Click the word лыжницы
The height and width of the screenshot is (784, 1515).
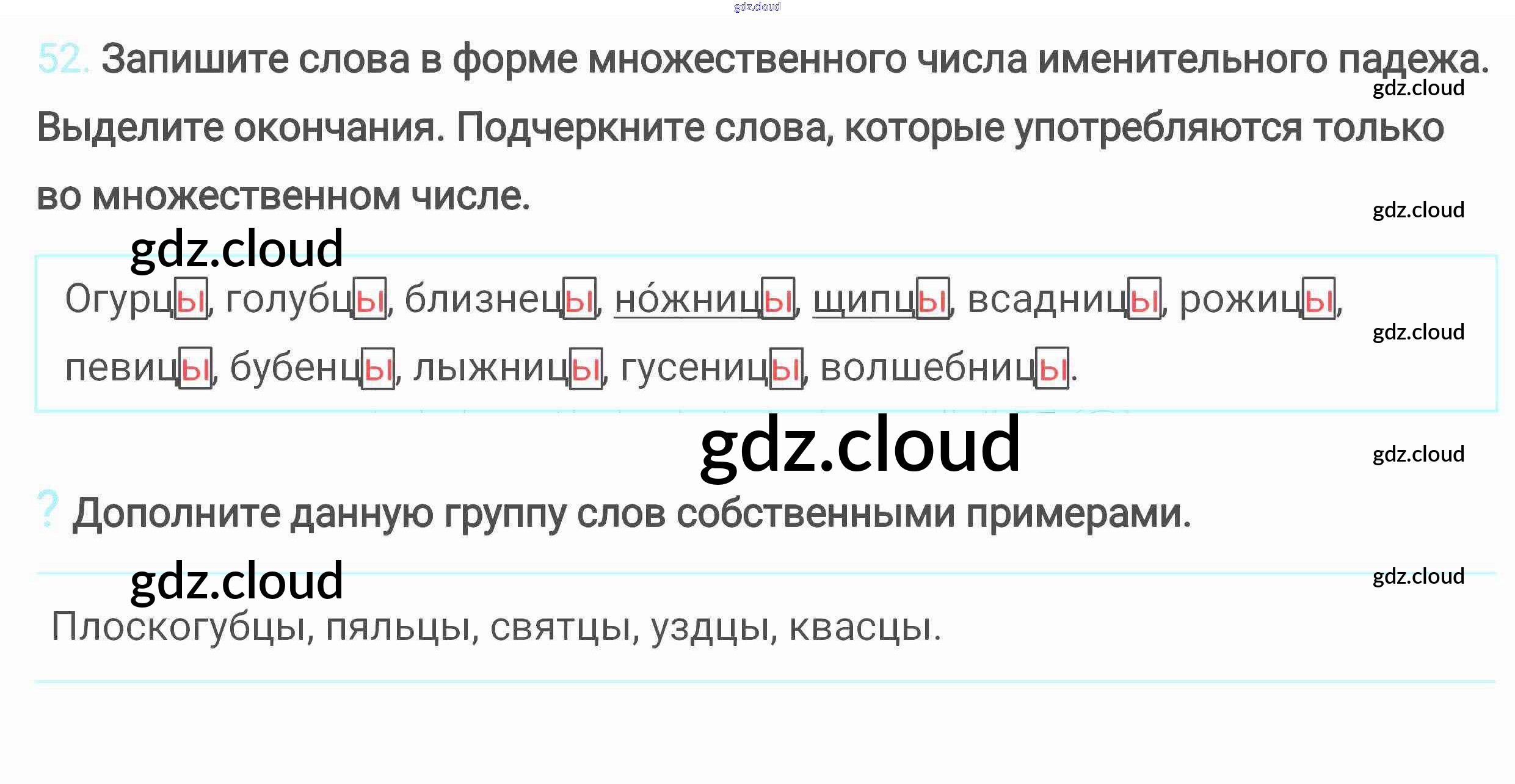tap(507, 368)
